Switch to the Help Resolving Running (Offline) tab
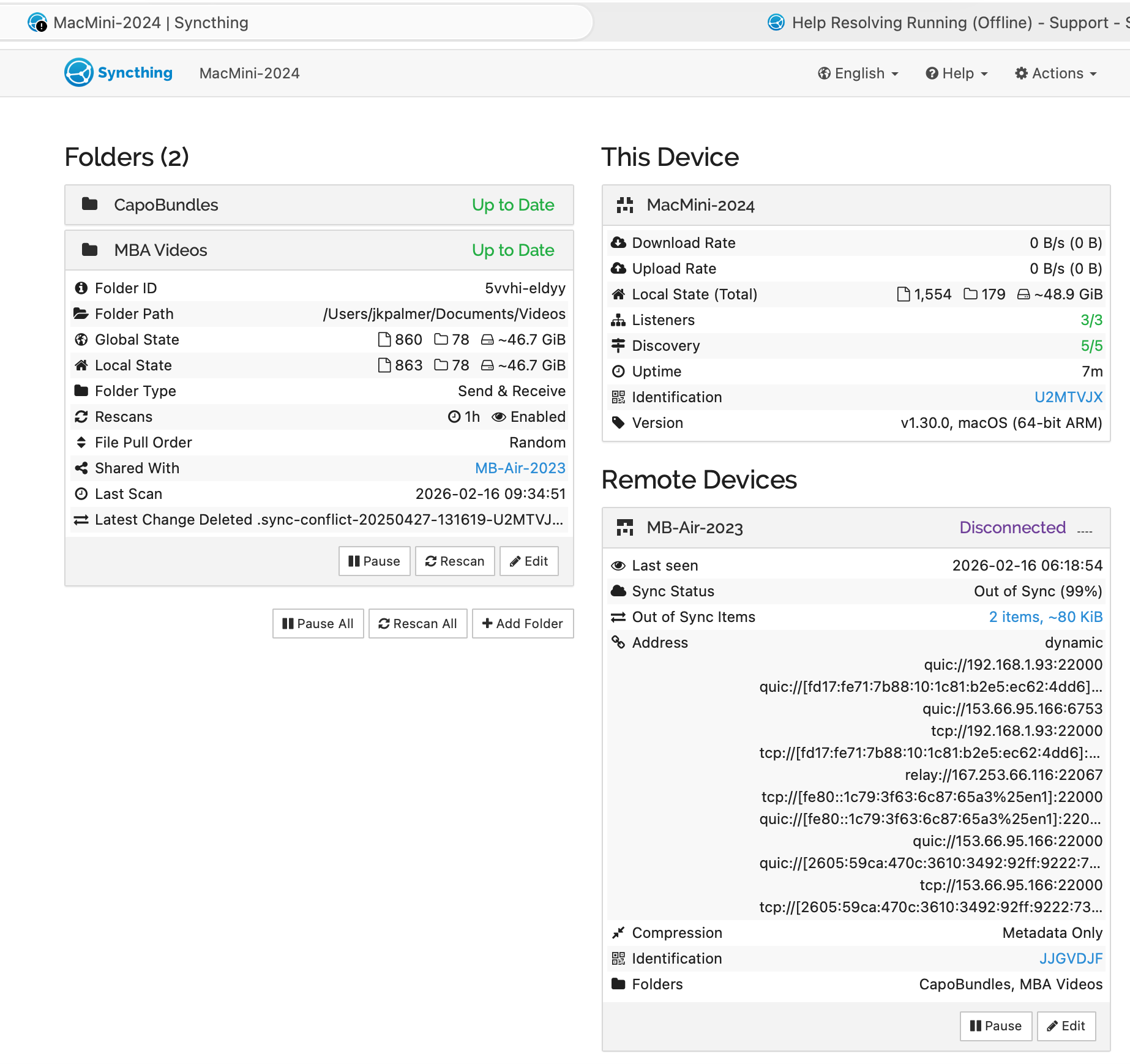 (943, 23)
